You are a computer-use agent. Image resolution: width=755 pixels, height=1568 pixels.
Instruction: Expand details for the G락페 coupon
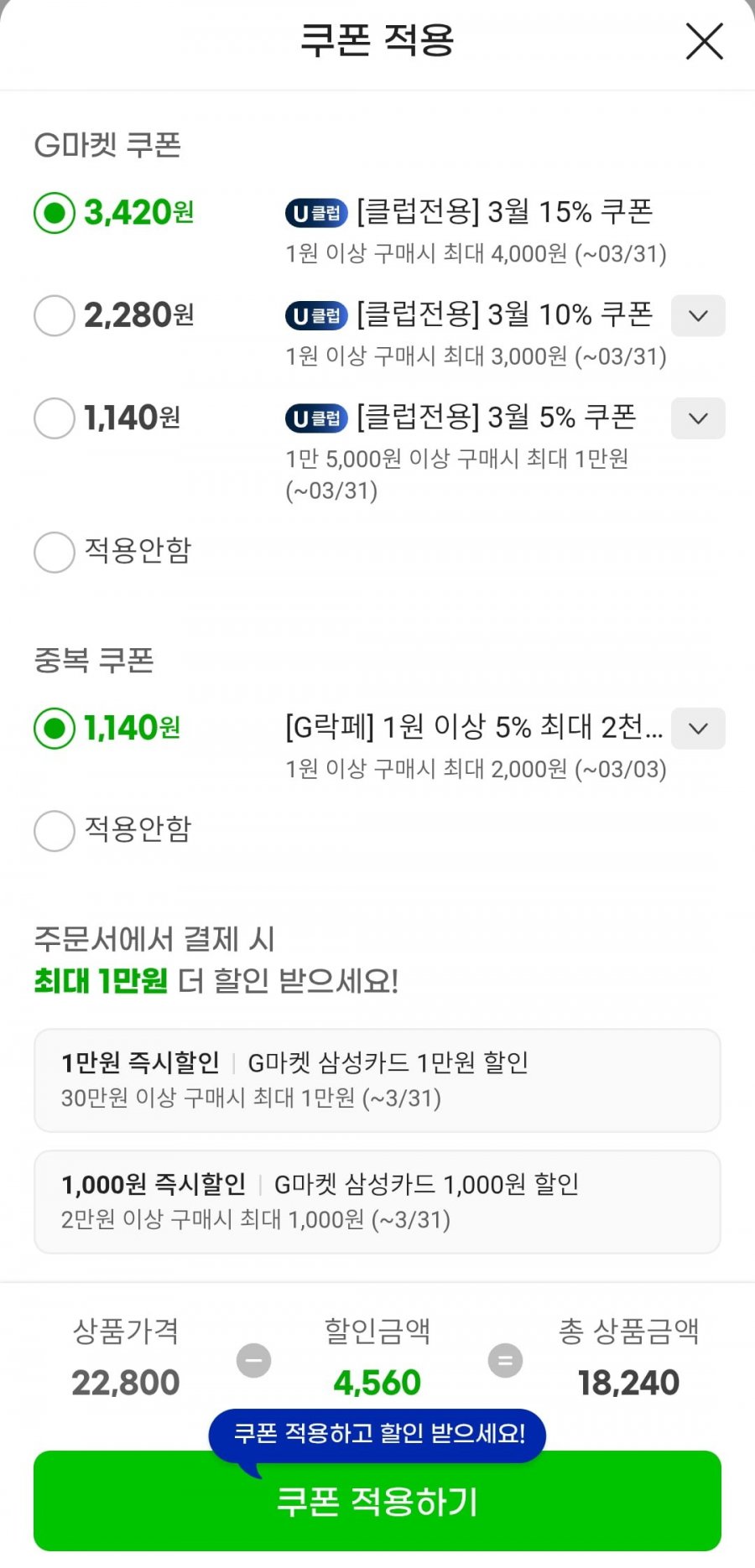(x=698, y=728)
